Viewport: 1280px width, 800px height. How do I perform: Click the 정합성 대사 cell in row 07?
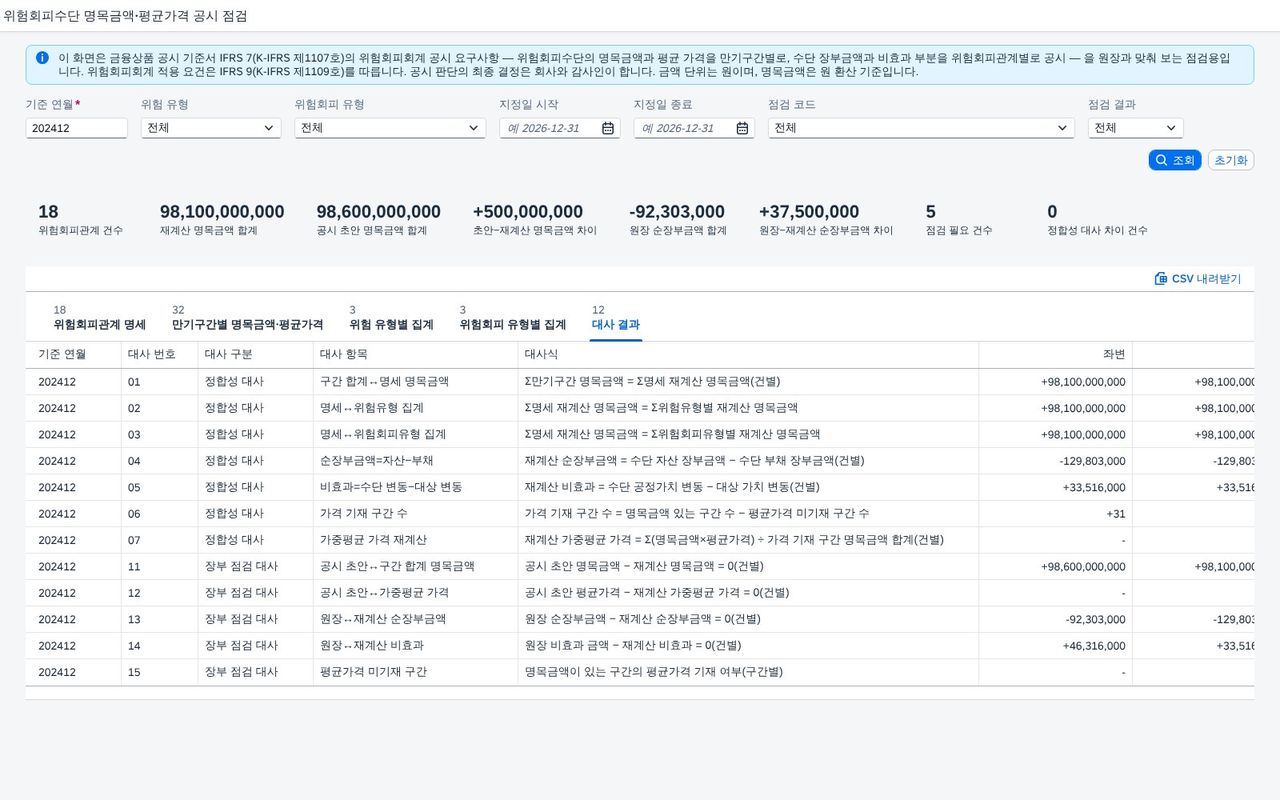tap(255, 540)
